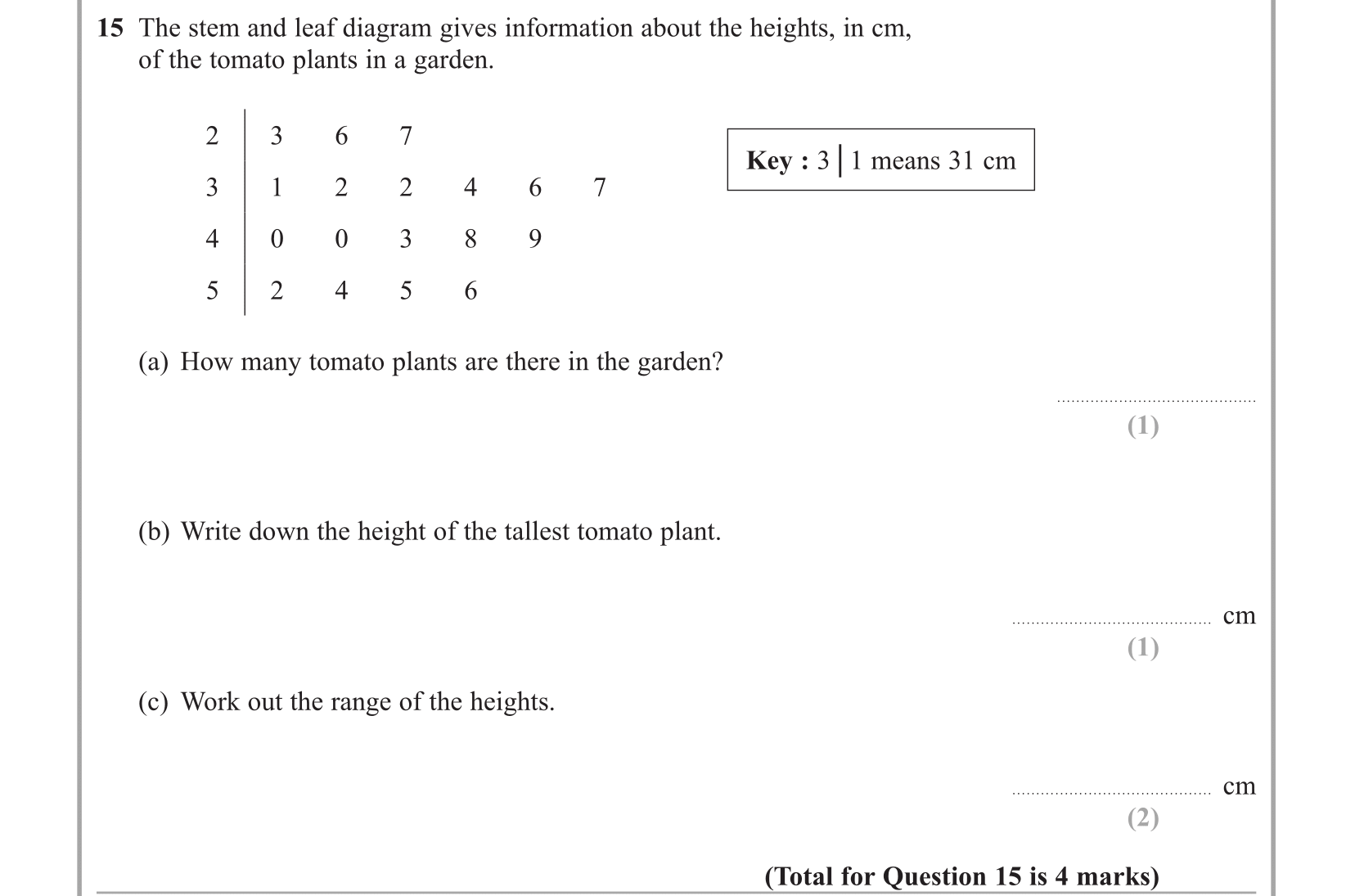Image resolution: width=1355 pixels, height=896 pixels.
Task: Click stem 2 in the diagram
Action: pyautogui.click(x=212, y=136)
